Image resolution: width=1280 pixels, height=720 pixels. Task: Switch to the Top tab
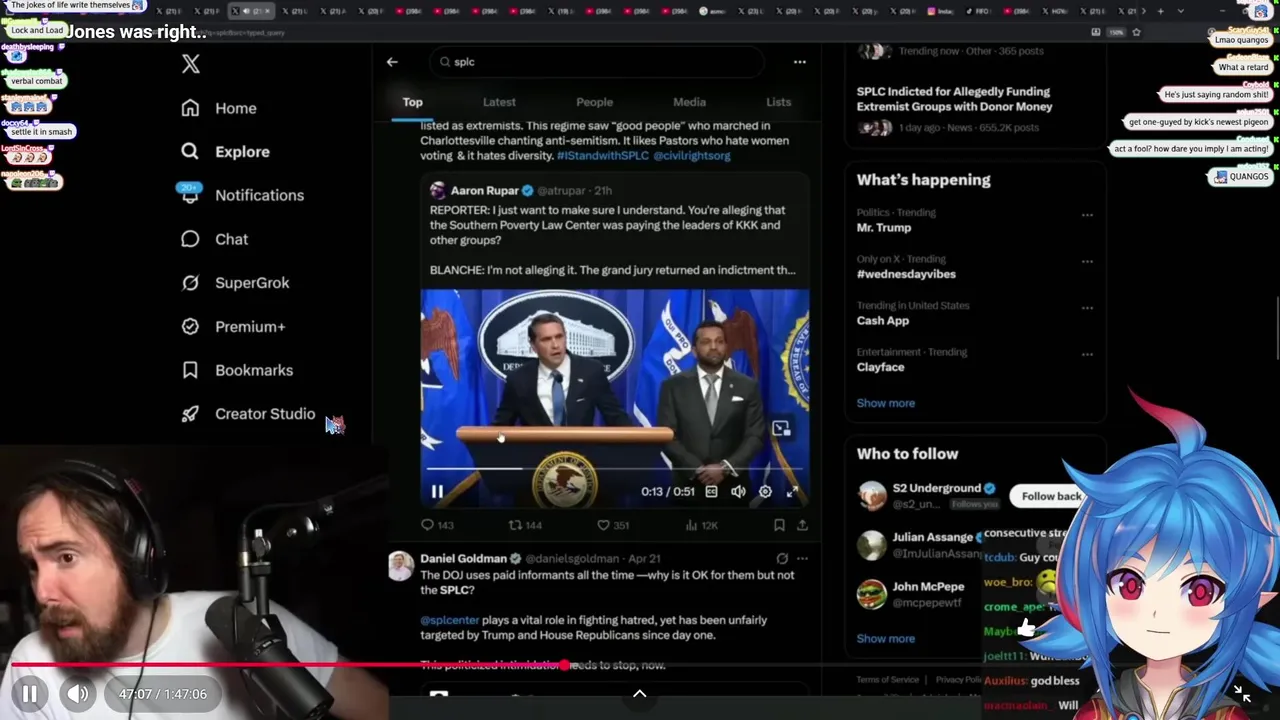[x=412, y=102]
